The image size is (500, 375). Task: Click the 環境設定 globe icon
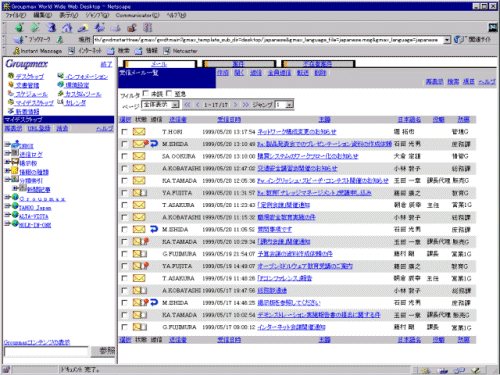(x=60, y=85)
